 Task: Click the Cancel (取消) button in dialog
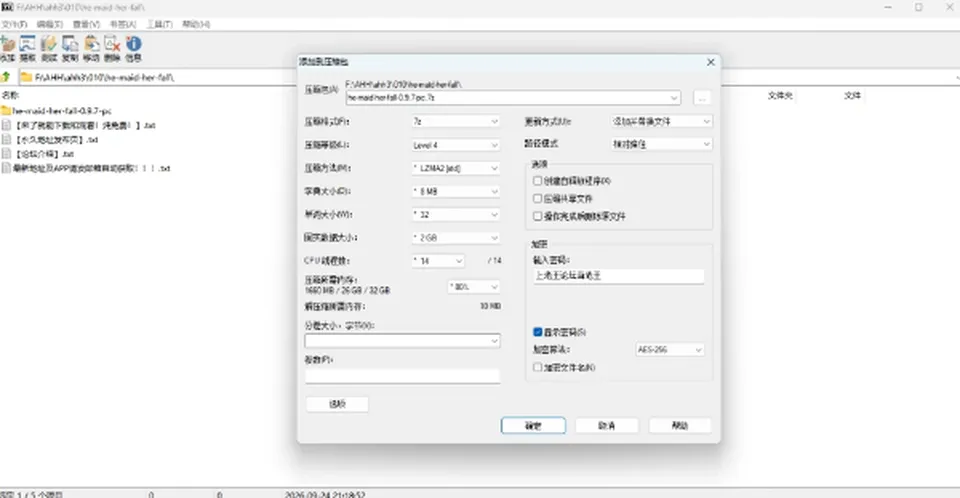(x=607, y=426)
